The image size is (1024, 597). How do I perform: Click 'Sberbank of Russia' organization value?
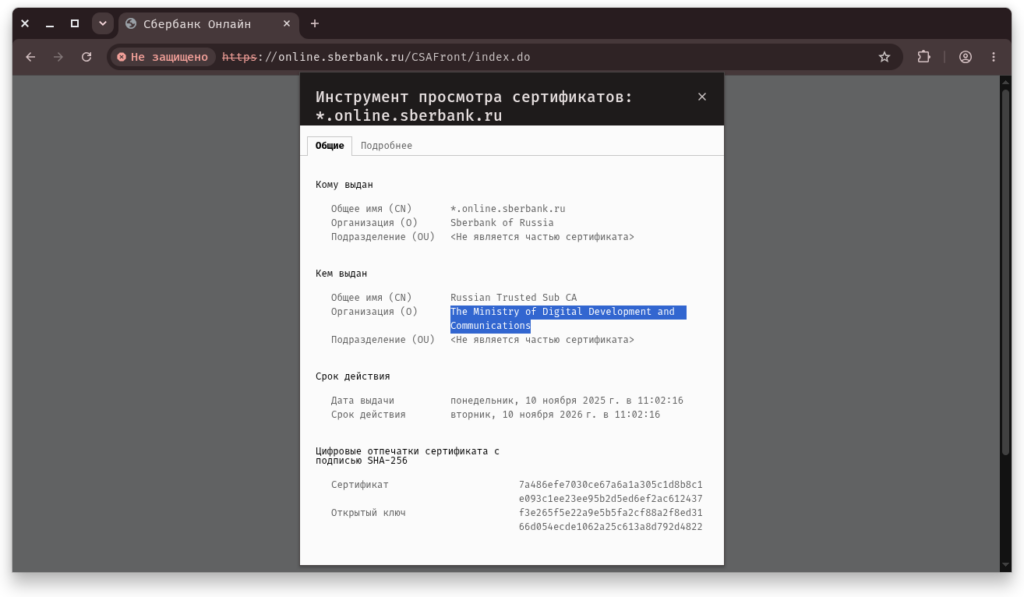point(502,223)
